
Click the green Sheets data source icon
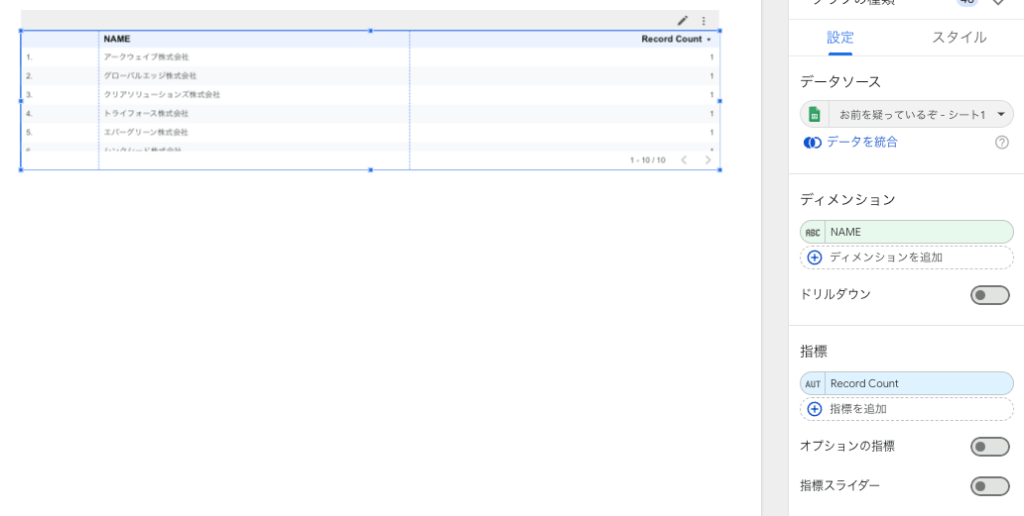(814, 114)
